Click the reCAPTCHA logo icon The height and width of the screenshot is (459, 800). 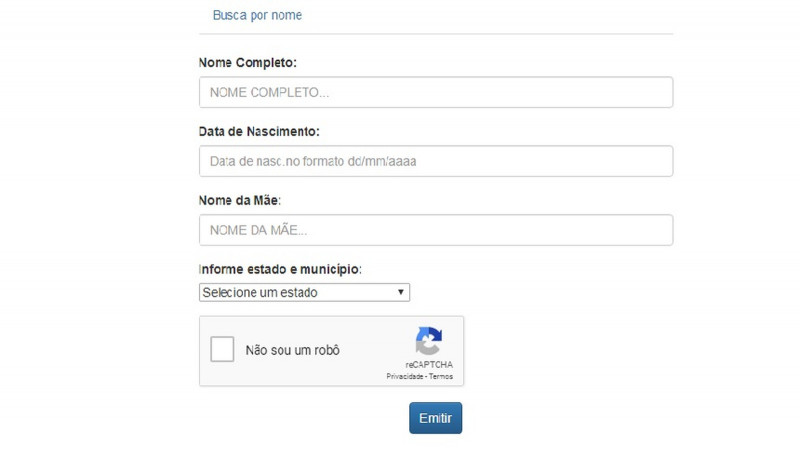pyautogui.click(x=429, y=341)
